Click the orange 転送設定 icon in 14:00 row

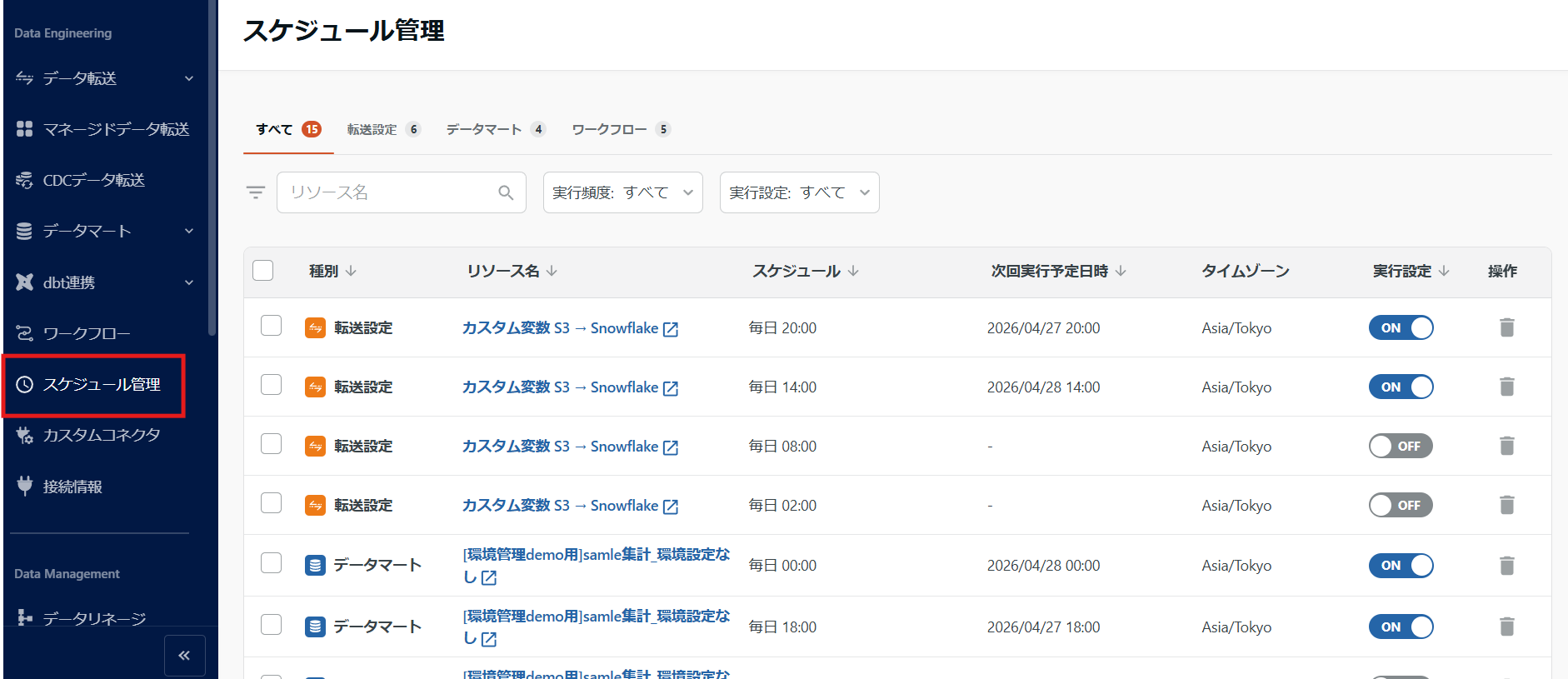[x=315, y=387]
